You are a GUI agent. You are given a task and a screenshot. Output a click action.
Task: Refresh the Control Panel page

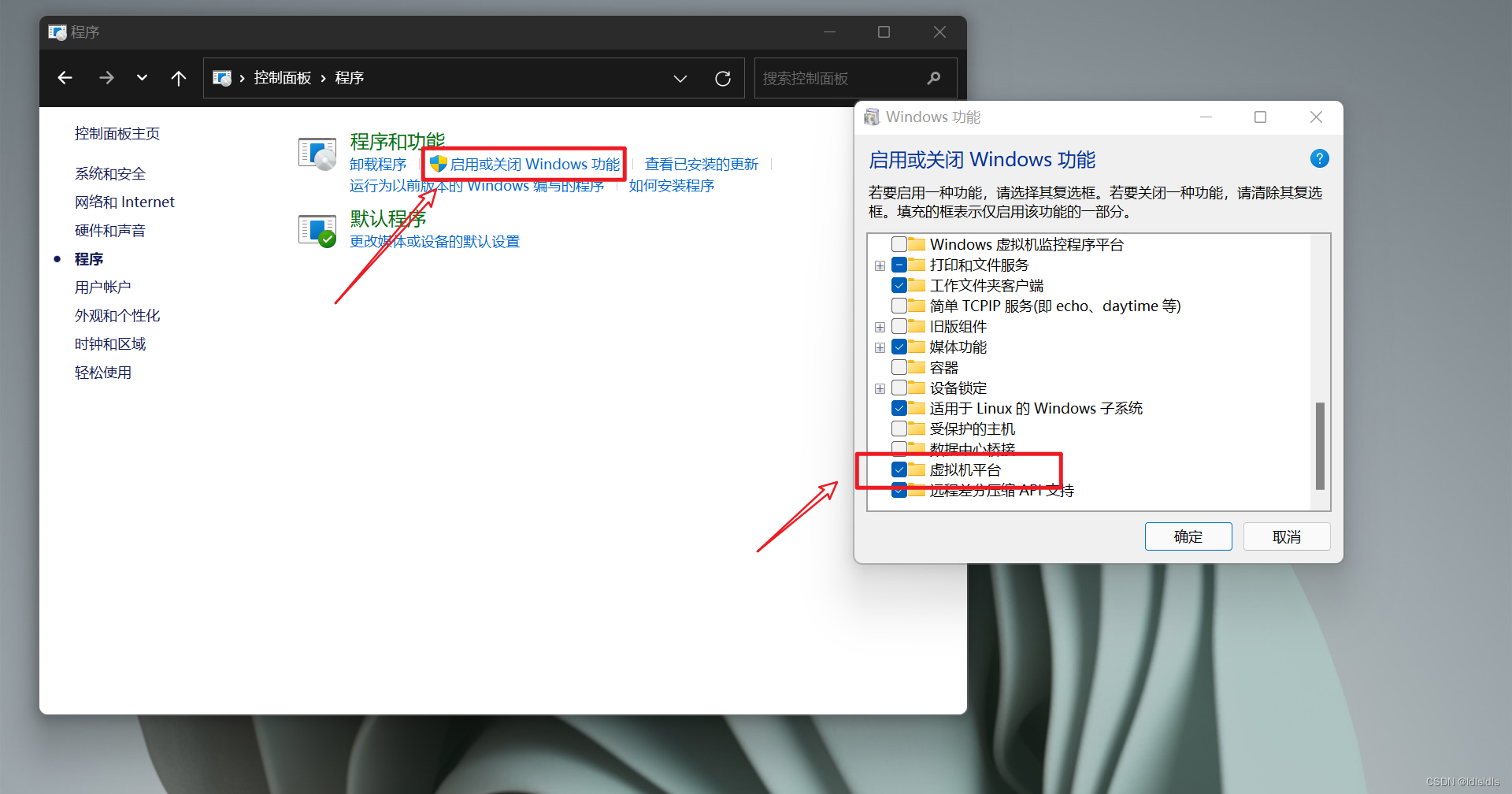(x=723, y=79)
